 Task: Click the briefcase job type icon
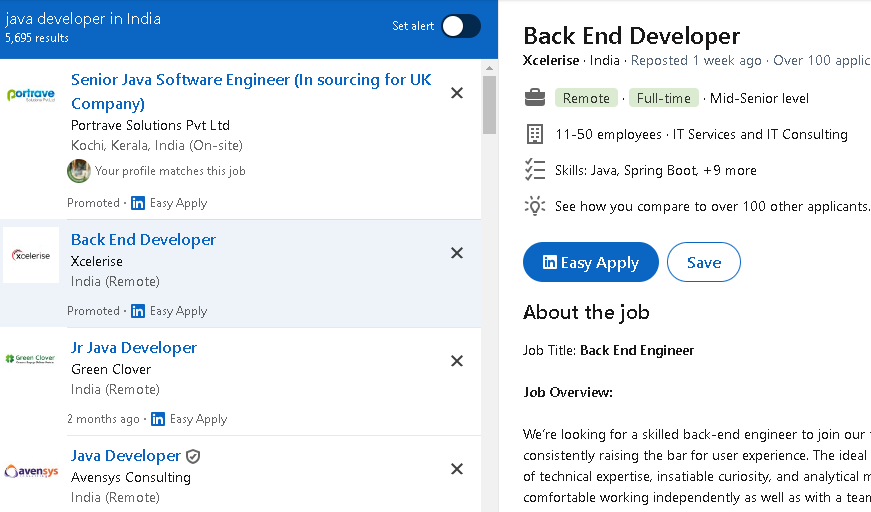(535, 98)
